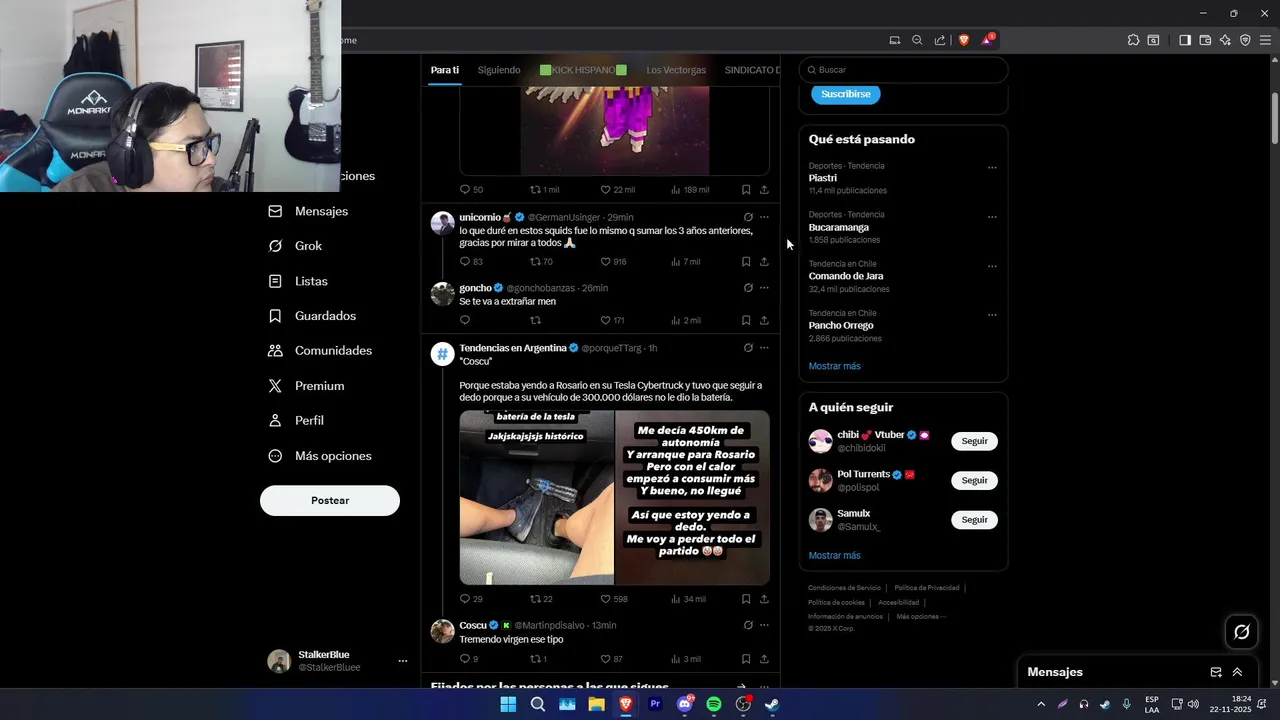
Task: Compose new message in Mensajes drawer
Action: pyautogui.click(x=1216, y=672)
